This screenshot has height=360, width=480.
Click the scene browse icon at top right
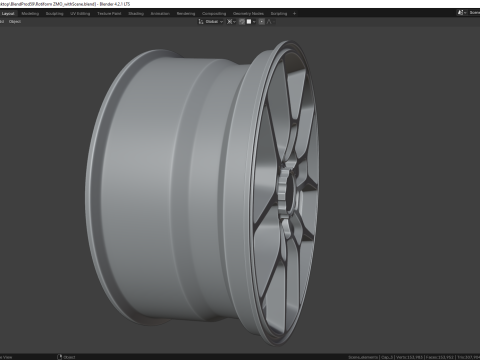coord(462,13)
